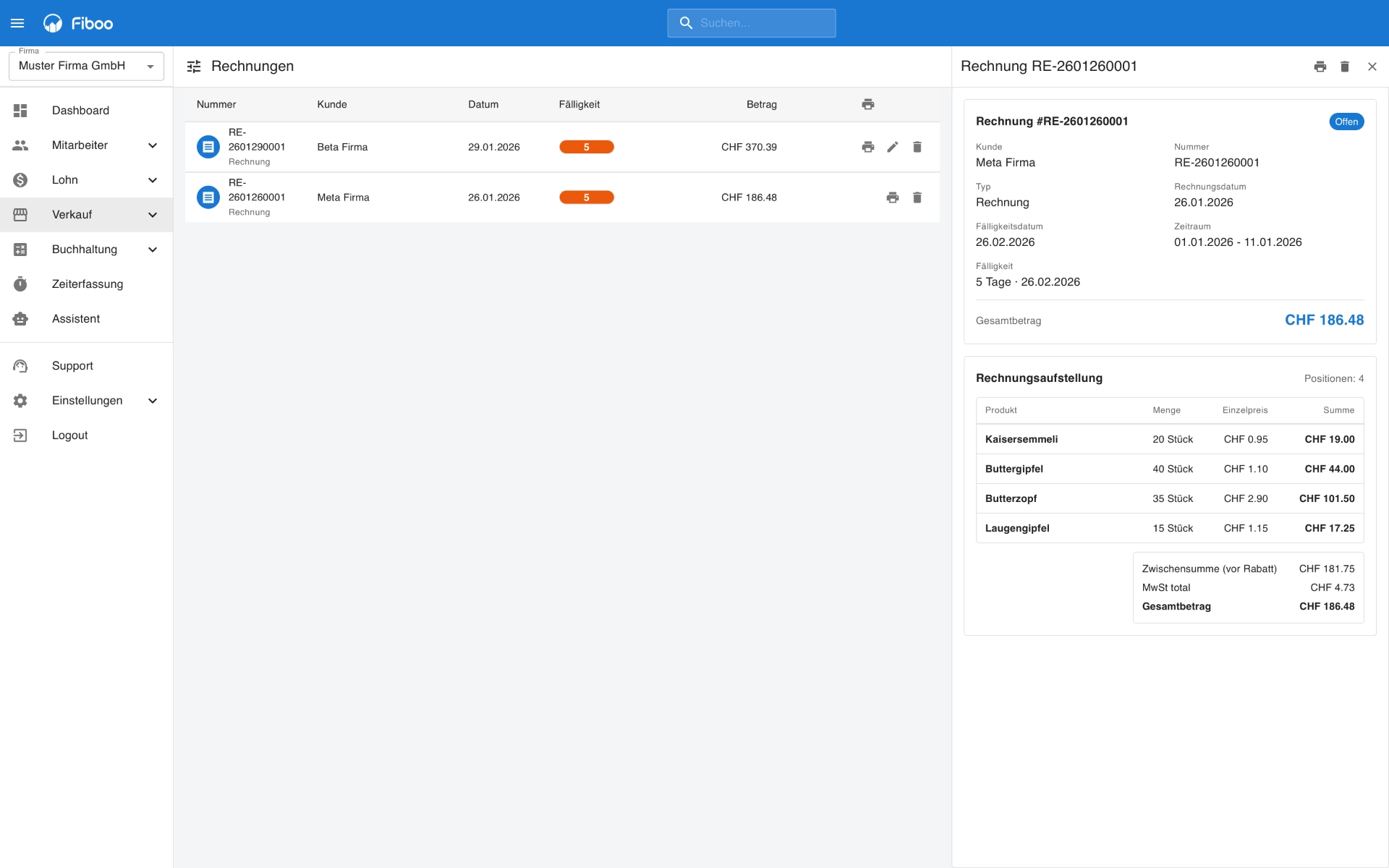Click the orange Fälligkeit badge for Beta Firma
The width and height of the screenshot is (1389, 868).
click(586, 147)
